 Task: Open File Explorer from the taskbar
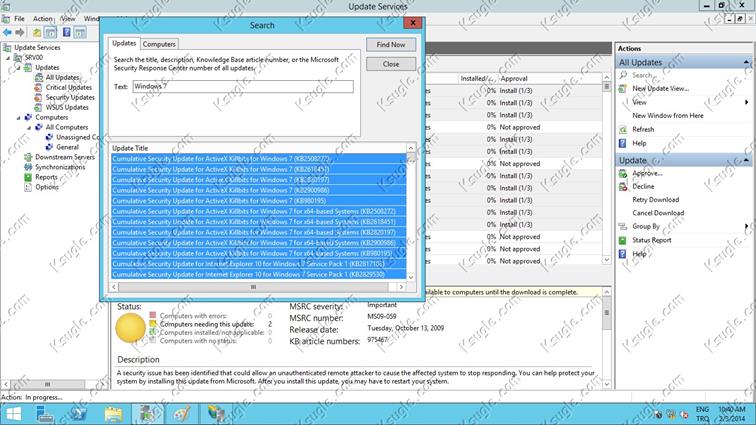tap(113, 414)
